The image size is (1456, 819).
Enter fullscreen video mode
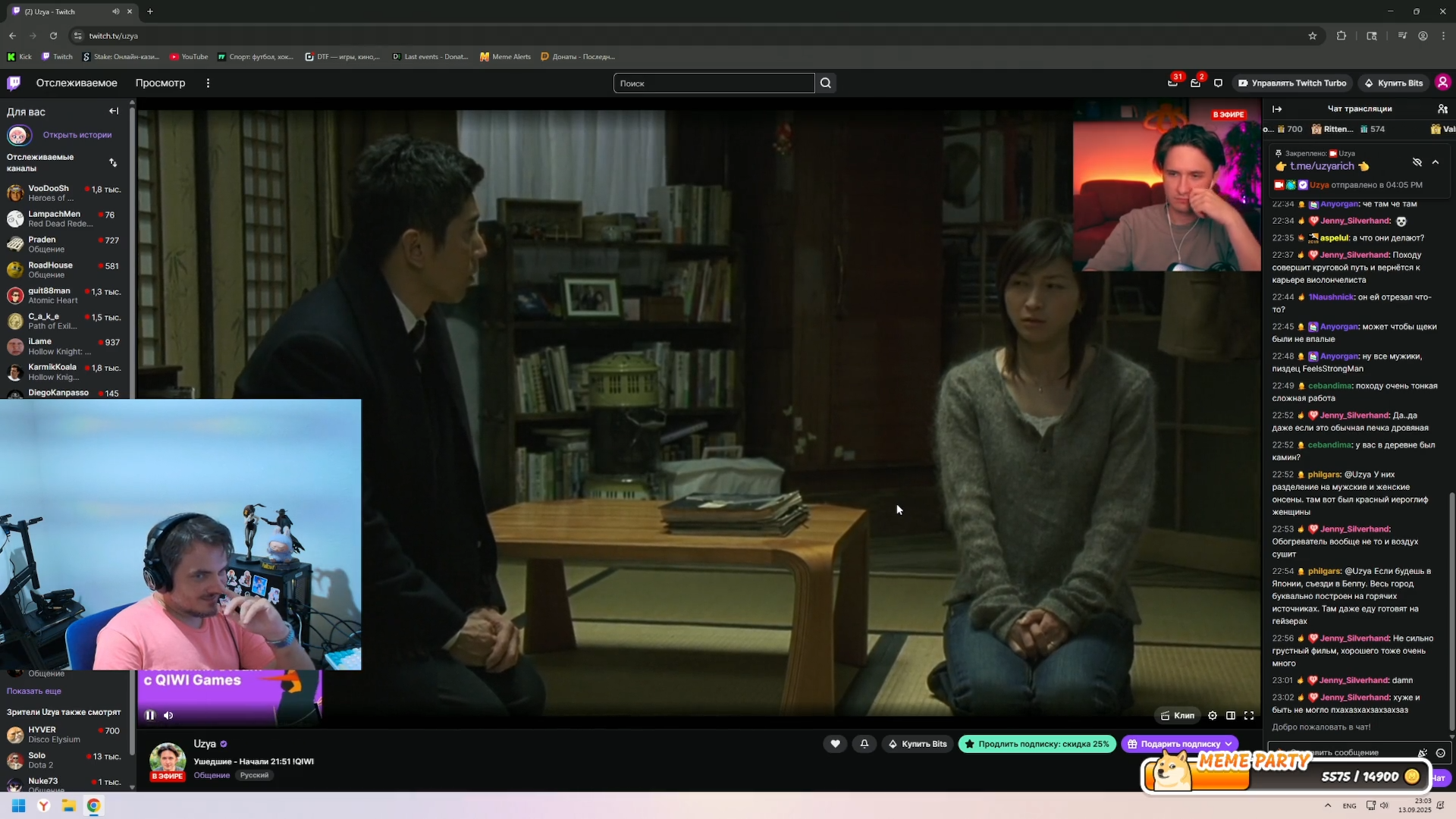pyautogui.click(x=1249, y=715)
